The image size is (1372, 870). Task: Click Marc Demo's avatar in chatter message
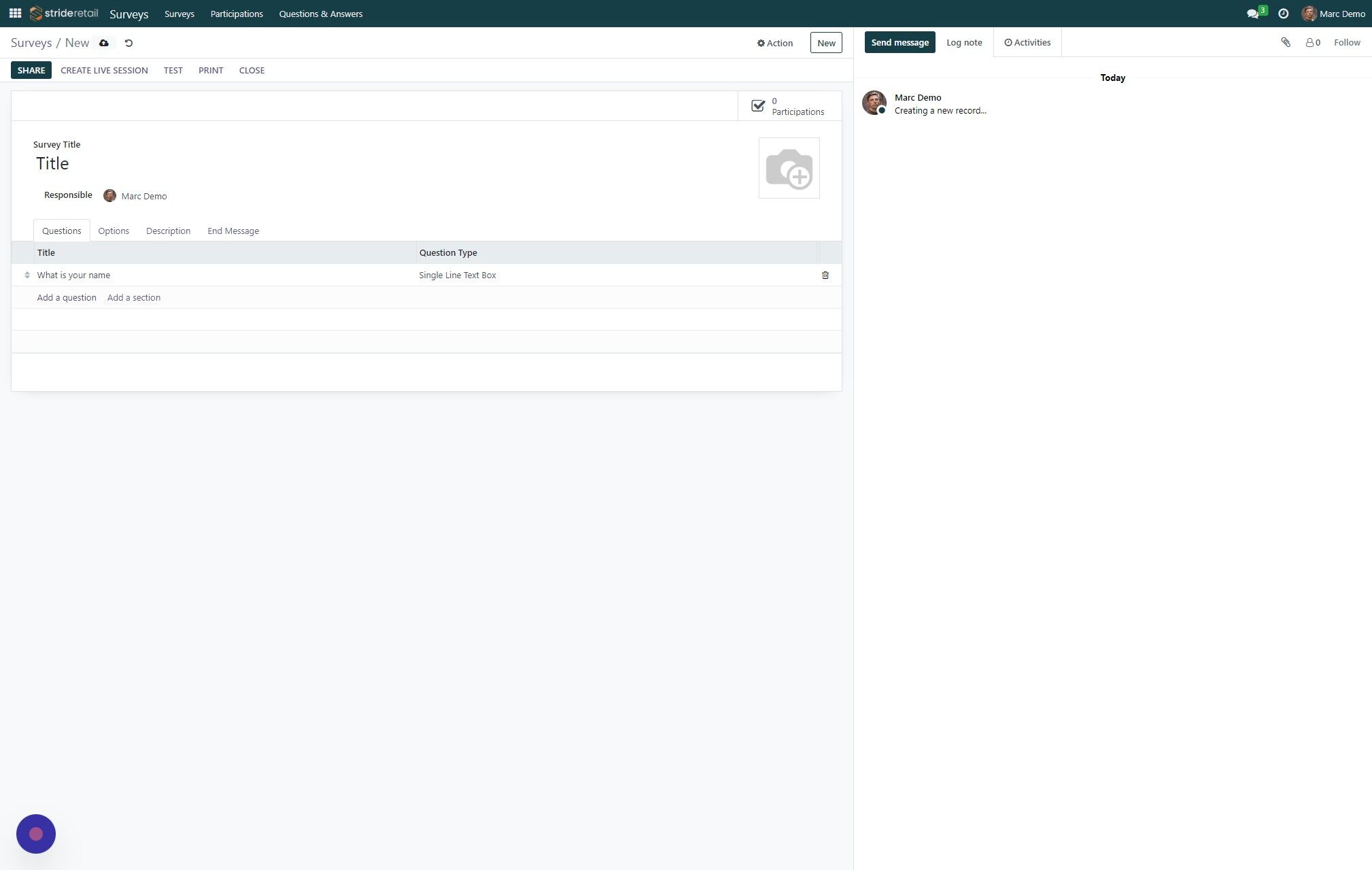[874, 103]
